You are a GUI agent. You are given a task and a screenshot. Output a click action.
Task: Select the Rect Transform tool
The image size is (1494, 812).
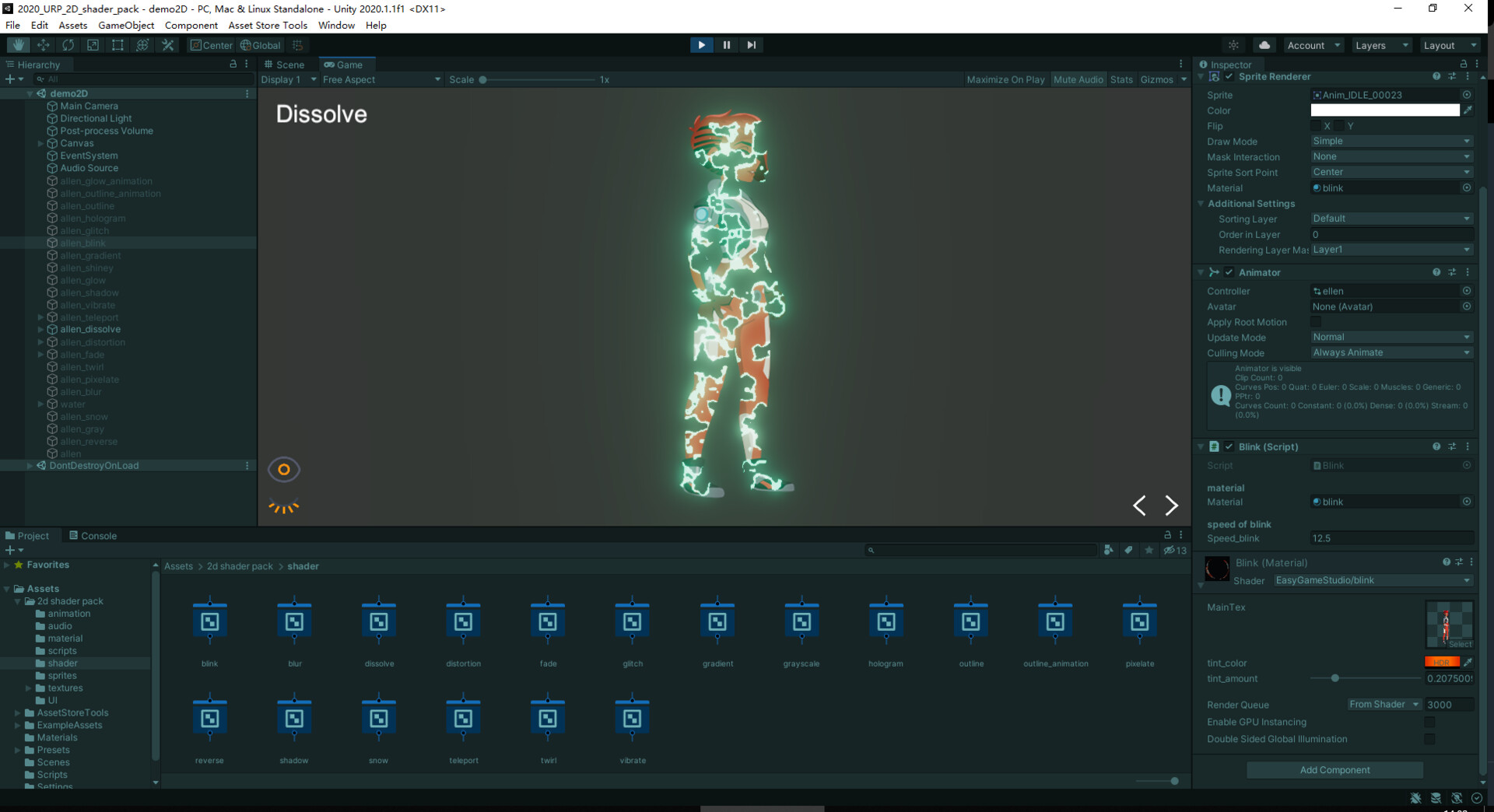click(117, 44)
